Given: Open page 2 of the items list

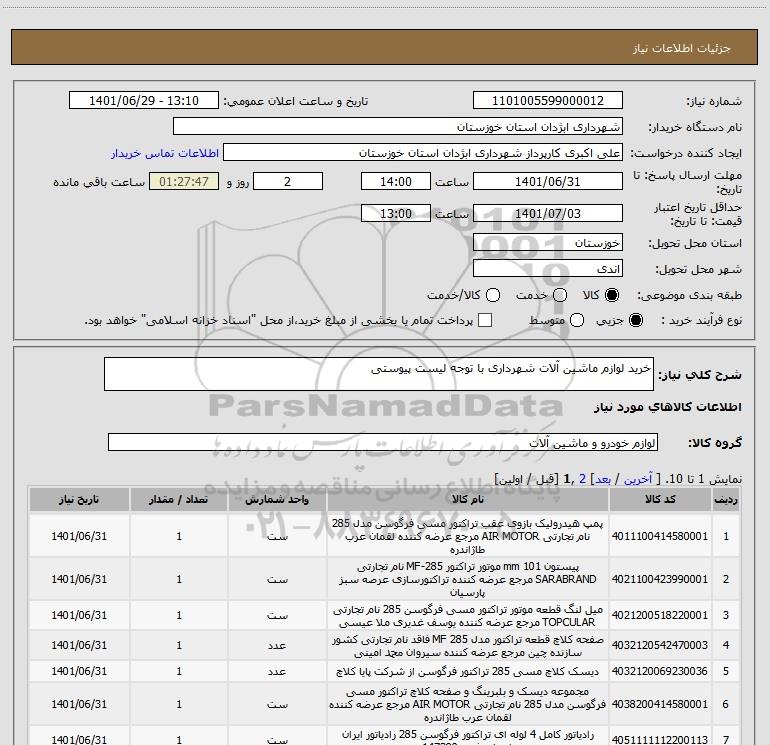Looking at the screenshot, I should pyautogui.click(x=582, y=479).
